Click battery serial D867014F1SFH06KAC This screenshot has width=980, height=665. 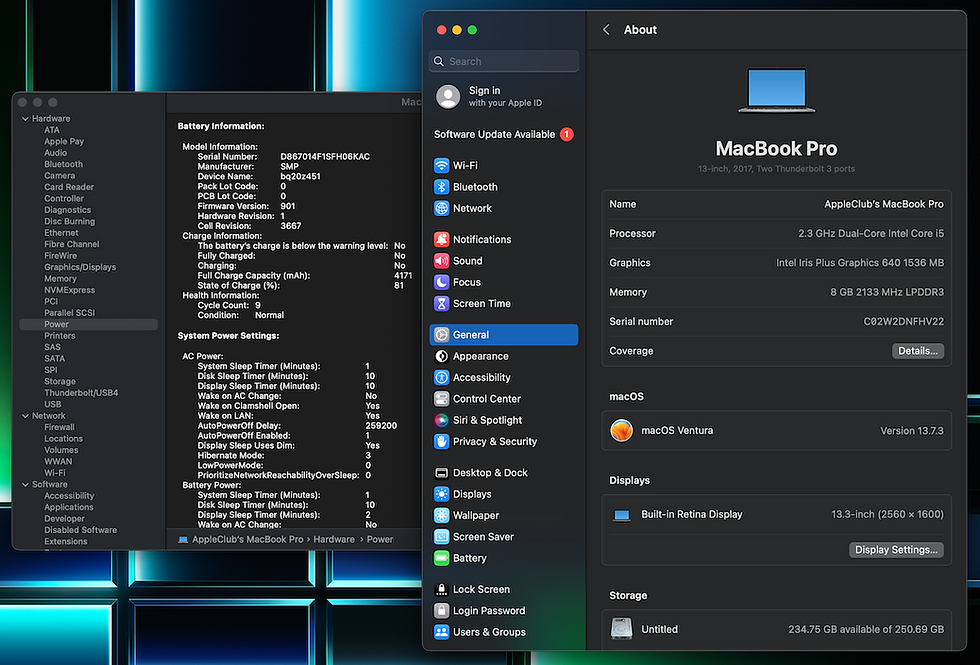click(325, 156)
